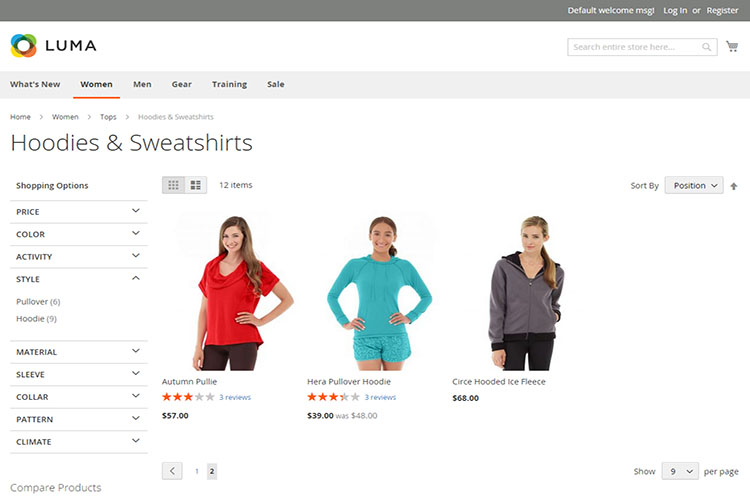
Task: Open the per page count dropdown
Action: (x=680, y=471)
